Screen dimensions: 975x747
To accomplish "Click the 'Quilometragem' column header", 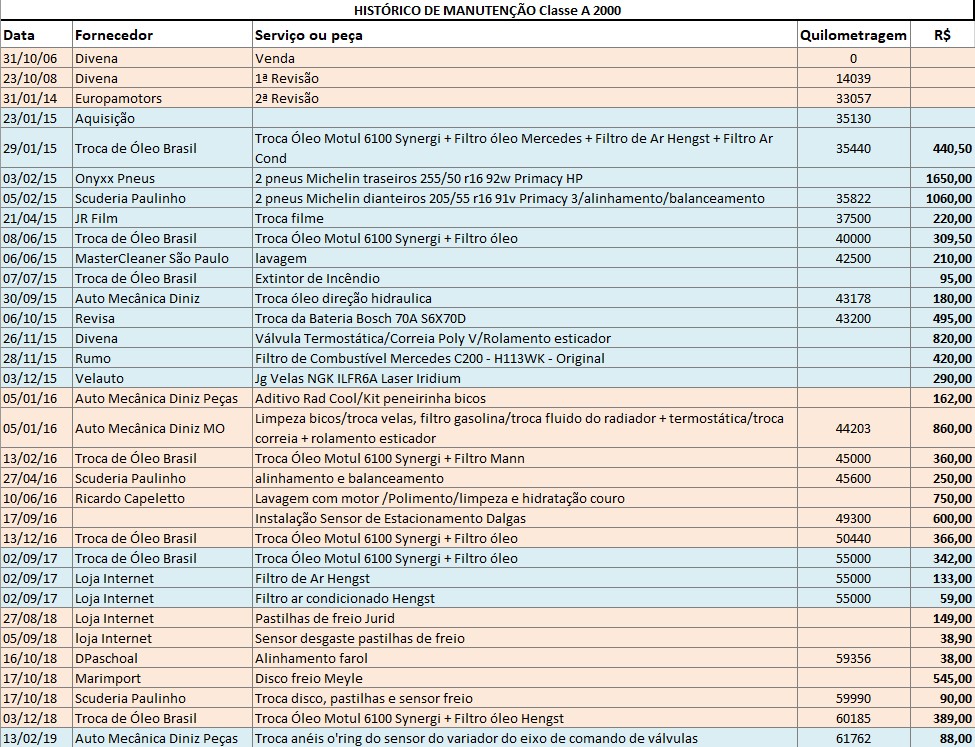I will click(854, 35).
